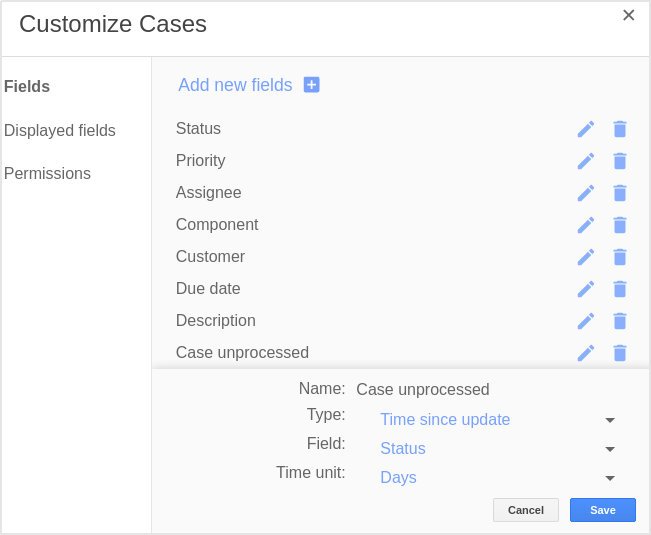
Task: Edit the Status field with pencil icon
Action: pyautogui.click(x=586, y=129)
